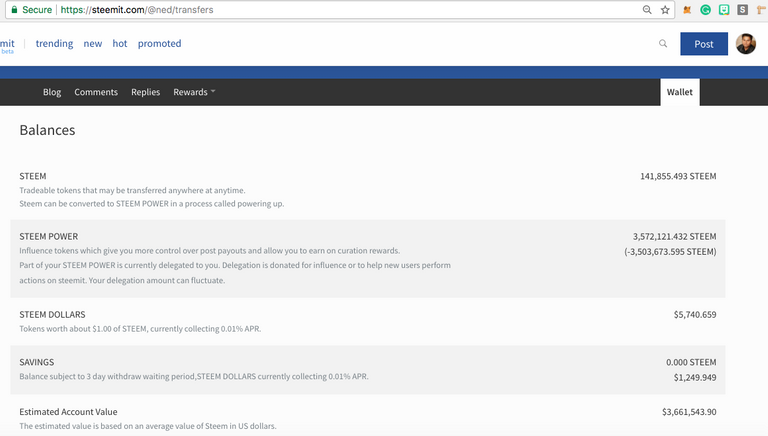
Task: Go to trending posts
Action: [54, 44]
